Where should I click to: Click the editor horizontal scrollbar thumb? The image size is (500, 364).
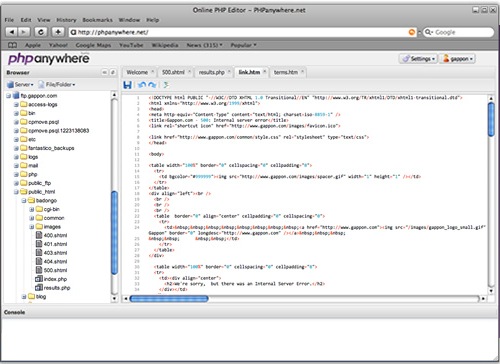pyautogui.click(x=169, y=299)
